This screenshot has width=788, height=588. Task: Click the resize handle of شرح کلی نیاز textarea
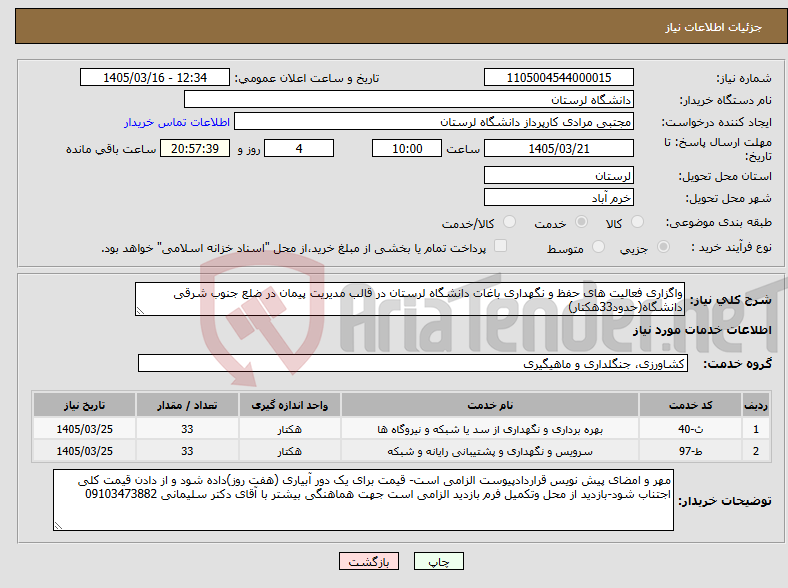(140, 311)
